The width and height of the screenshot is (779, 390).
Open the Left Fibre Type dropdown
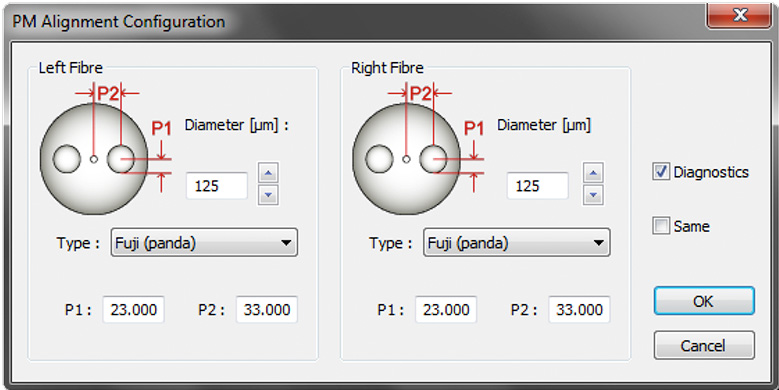pyautogui.click(x=204, y=242)
